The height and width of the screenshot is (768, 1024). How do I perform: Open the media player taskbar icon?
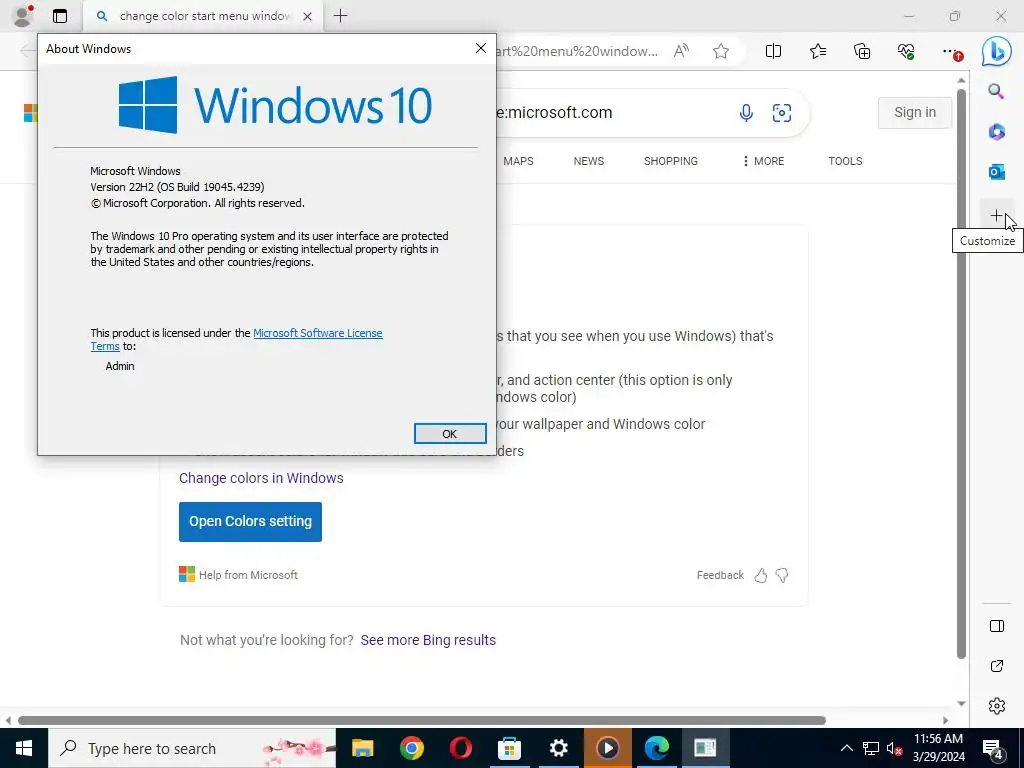(607, 748)
